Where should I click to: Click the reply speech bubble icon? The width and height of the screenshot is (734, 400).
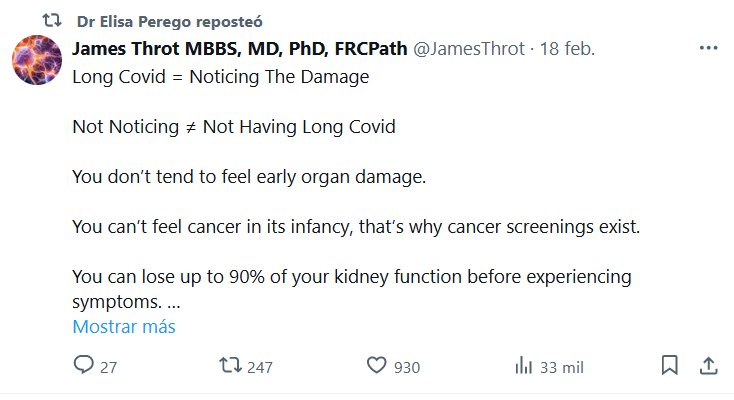click(x=85, y=366)
